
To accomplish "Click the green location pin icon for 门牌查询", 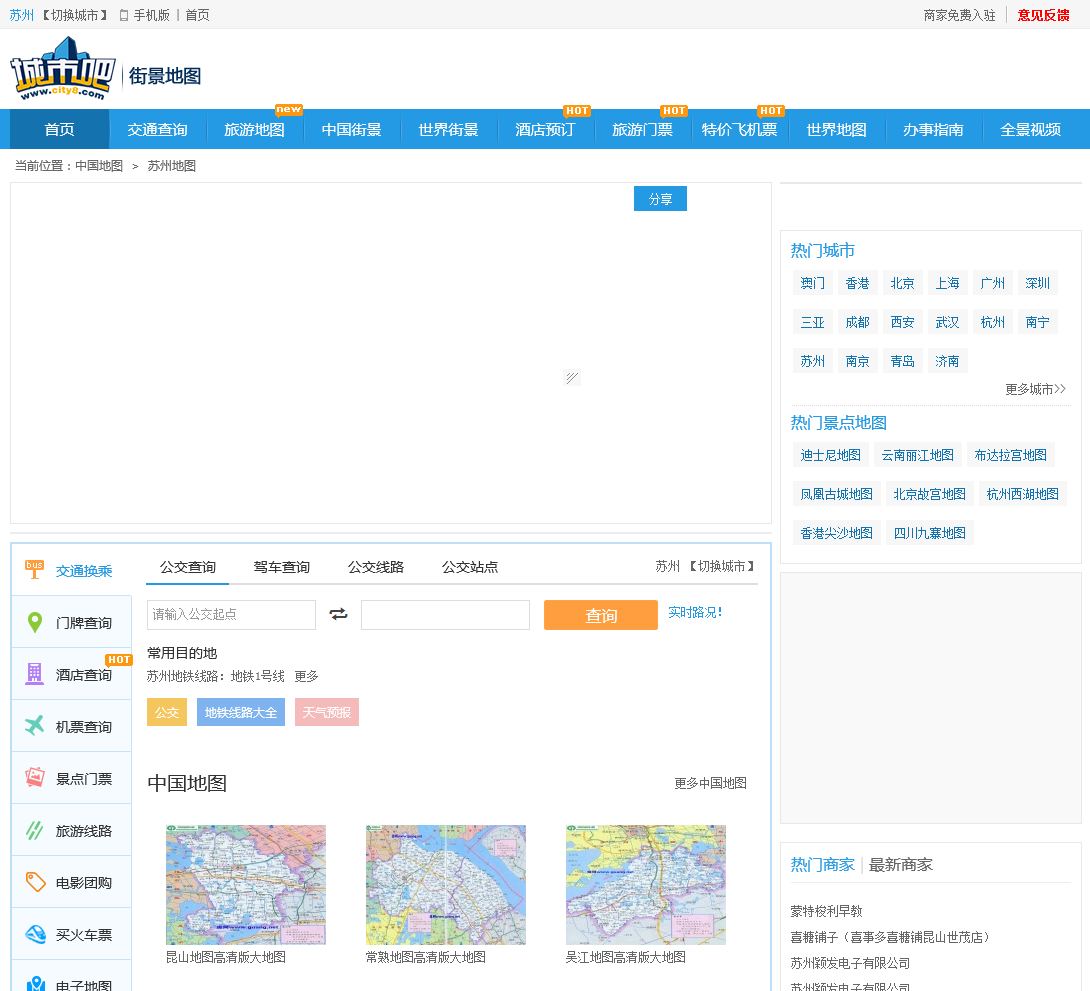I will (x=35, y=622).
